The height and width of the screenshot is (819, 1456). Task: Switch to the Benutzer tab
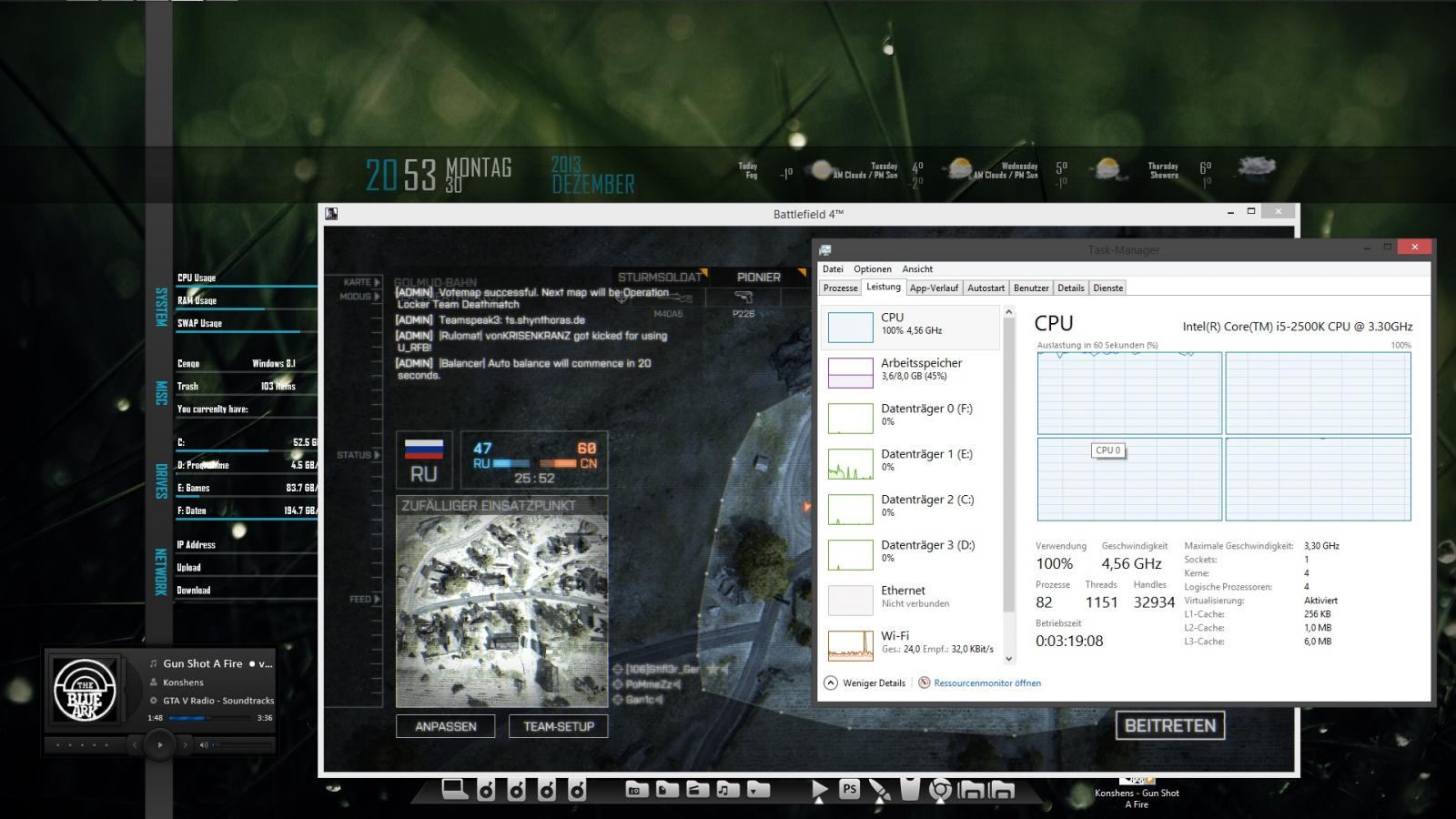point(1031,288)
